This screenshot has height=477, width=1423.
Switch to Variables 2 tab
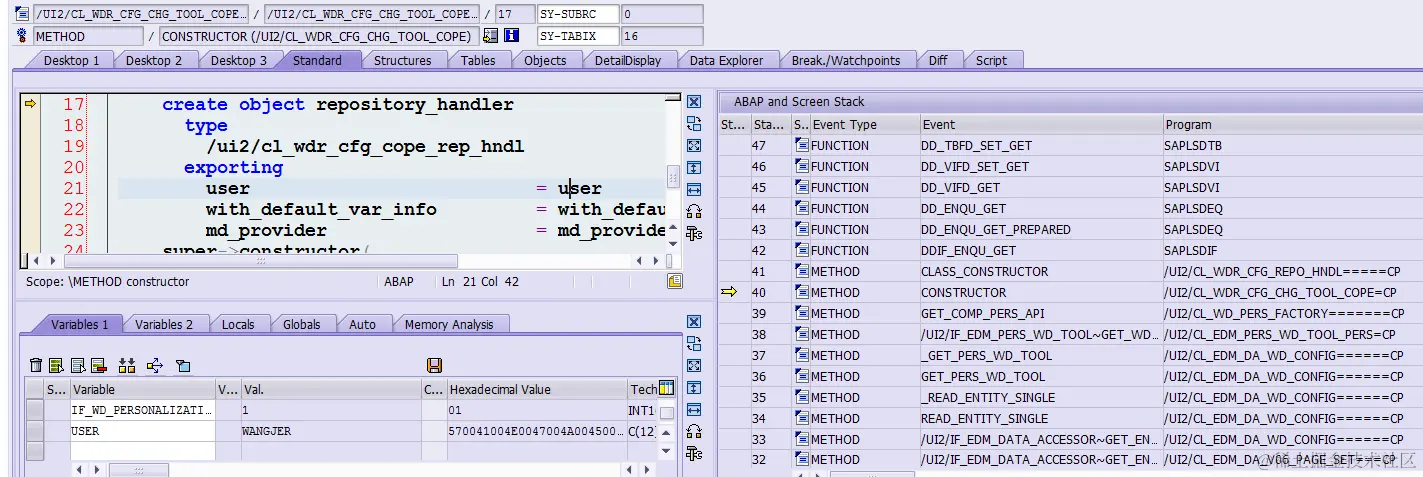164,324
